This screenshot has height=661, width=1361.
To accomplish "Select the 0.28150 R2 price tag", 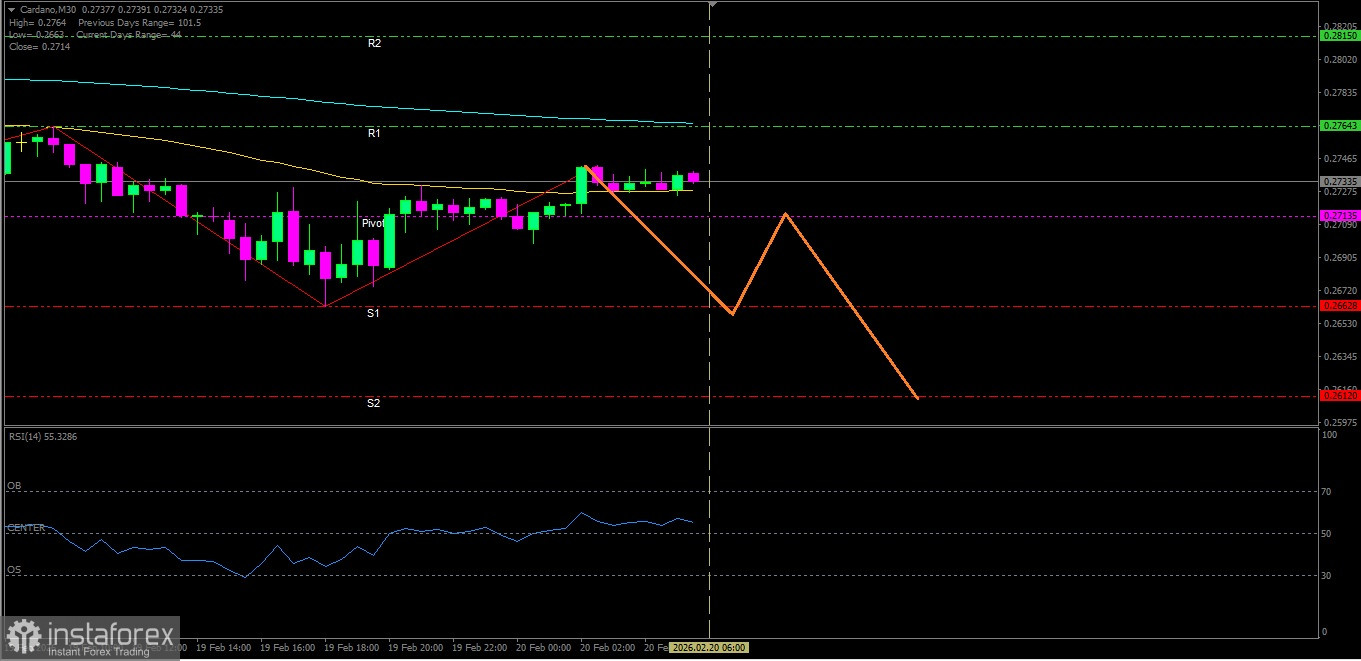I will coord(1340,36).
